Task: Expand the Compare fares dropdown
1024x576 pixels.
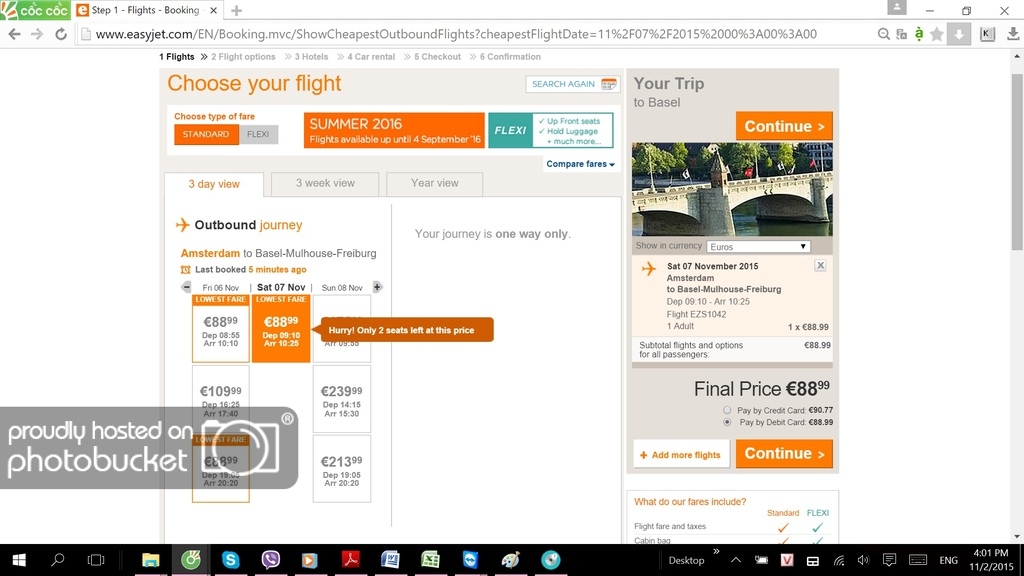Action: pyautogui.click(x=581, y=164)
